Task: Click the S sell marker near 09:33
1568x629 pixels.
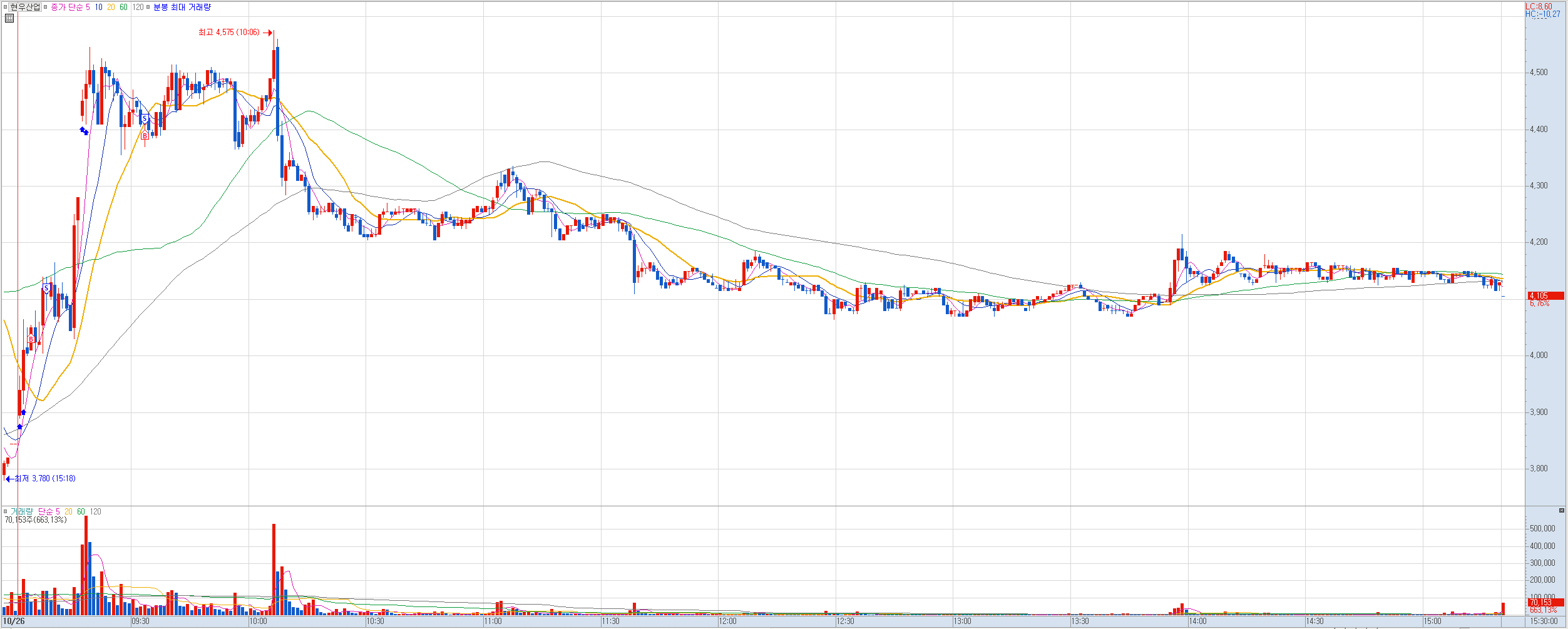Action: [x=145, y=119]
